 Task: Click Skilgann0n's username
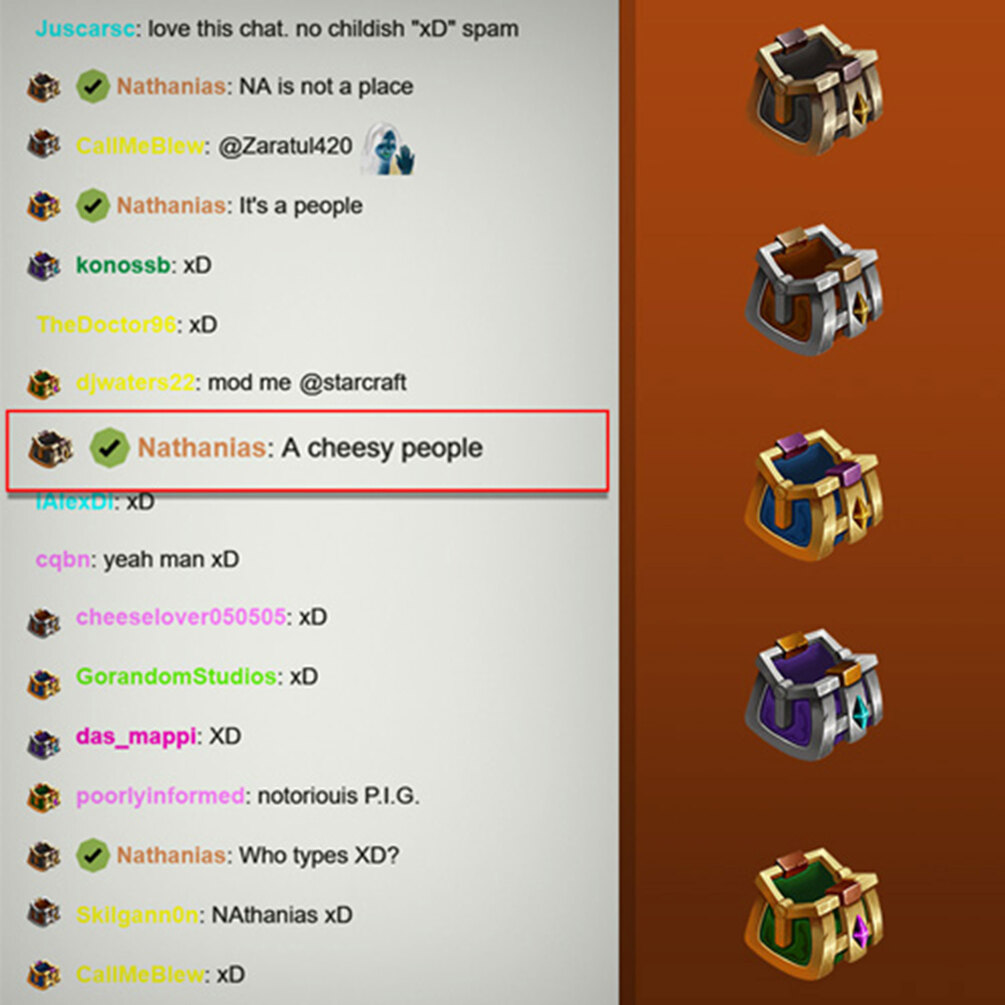pyautogui.click(x=137, y=915)
